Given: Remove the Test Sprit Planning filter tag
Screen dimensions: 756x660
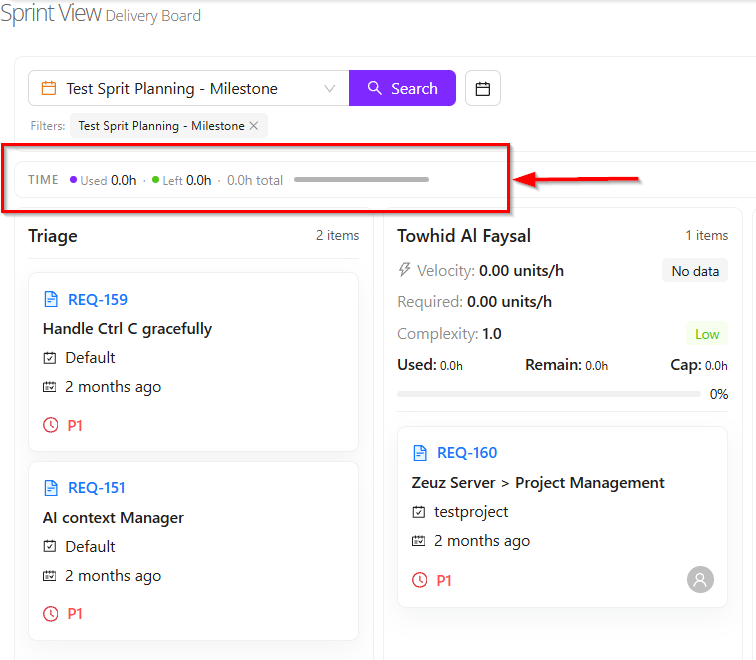Looking at the screenshot, I should point(254,126).
